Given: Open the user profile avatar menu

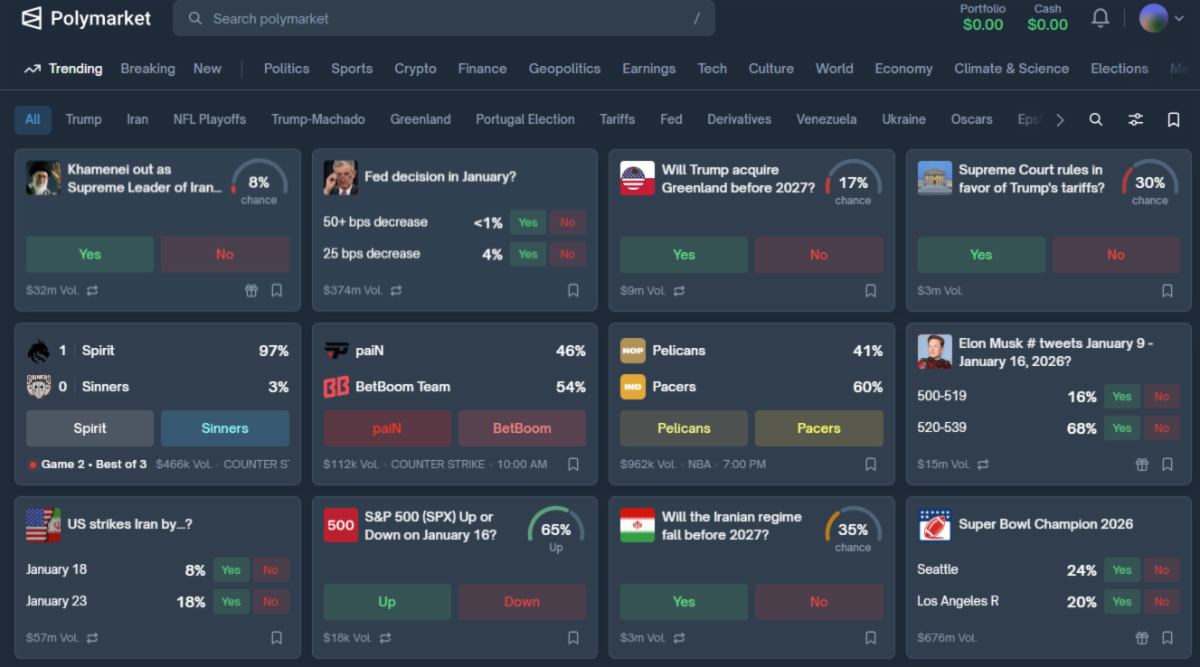Looking at the screenshot, I should tap(1154, 18).
